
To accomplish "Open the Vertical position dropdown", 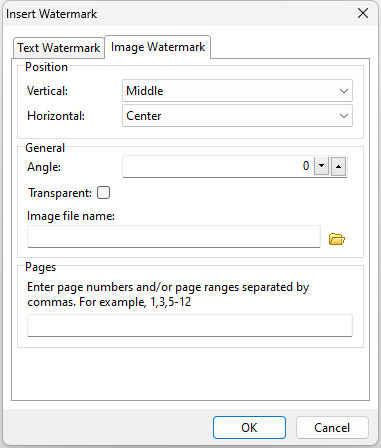I will click(x=237, y=91).
